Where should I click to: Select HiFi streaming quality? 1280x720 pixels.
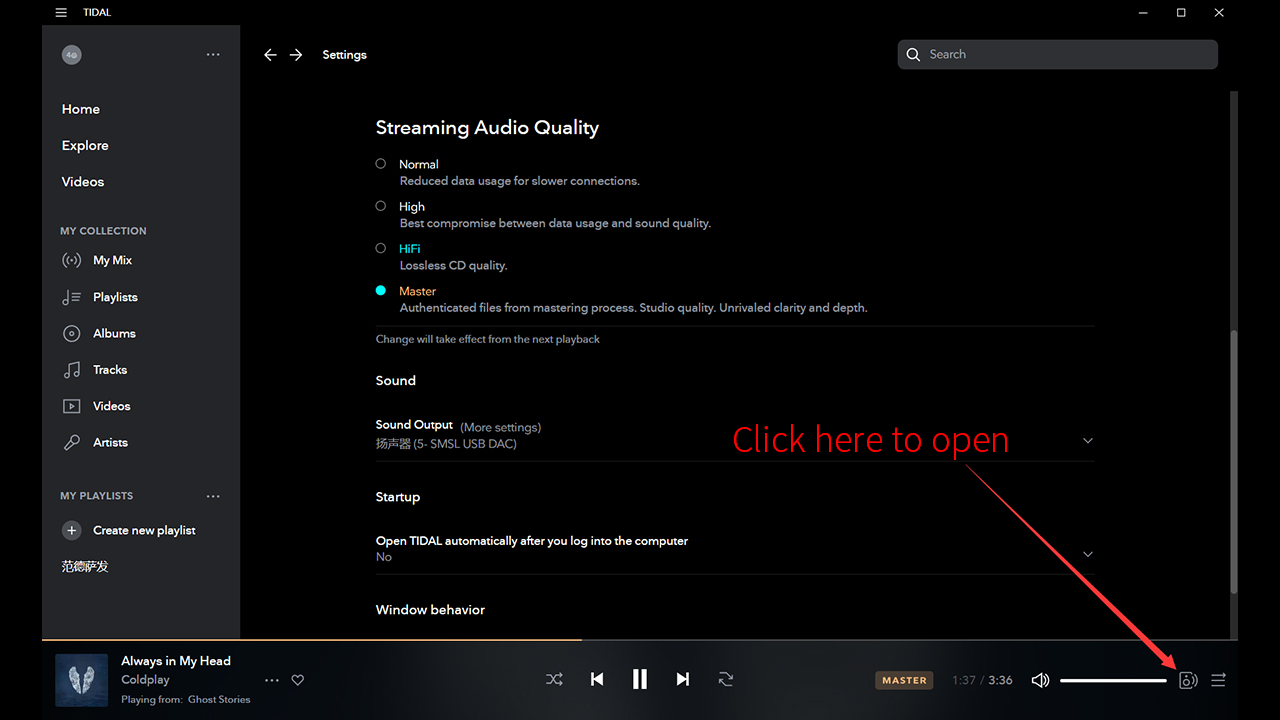point(380,248)
